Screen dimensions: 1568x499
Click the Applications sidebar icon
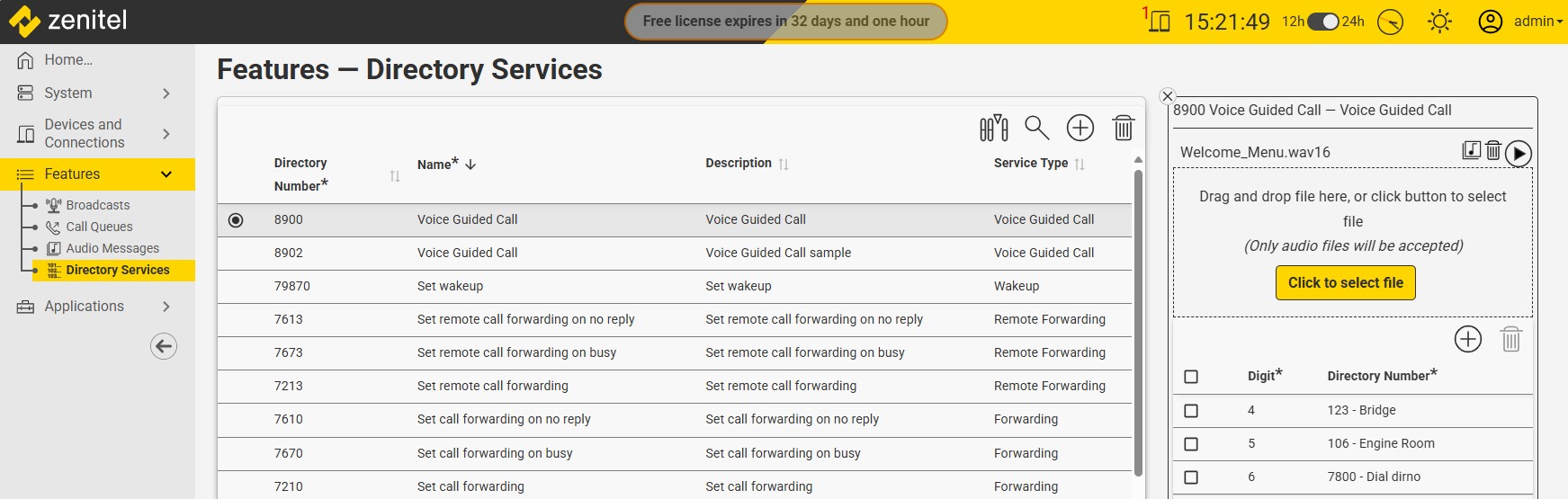pos(25,307)
